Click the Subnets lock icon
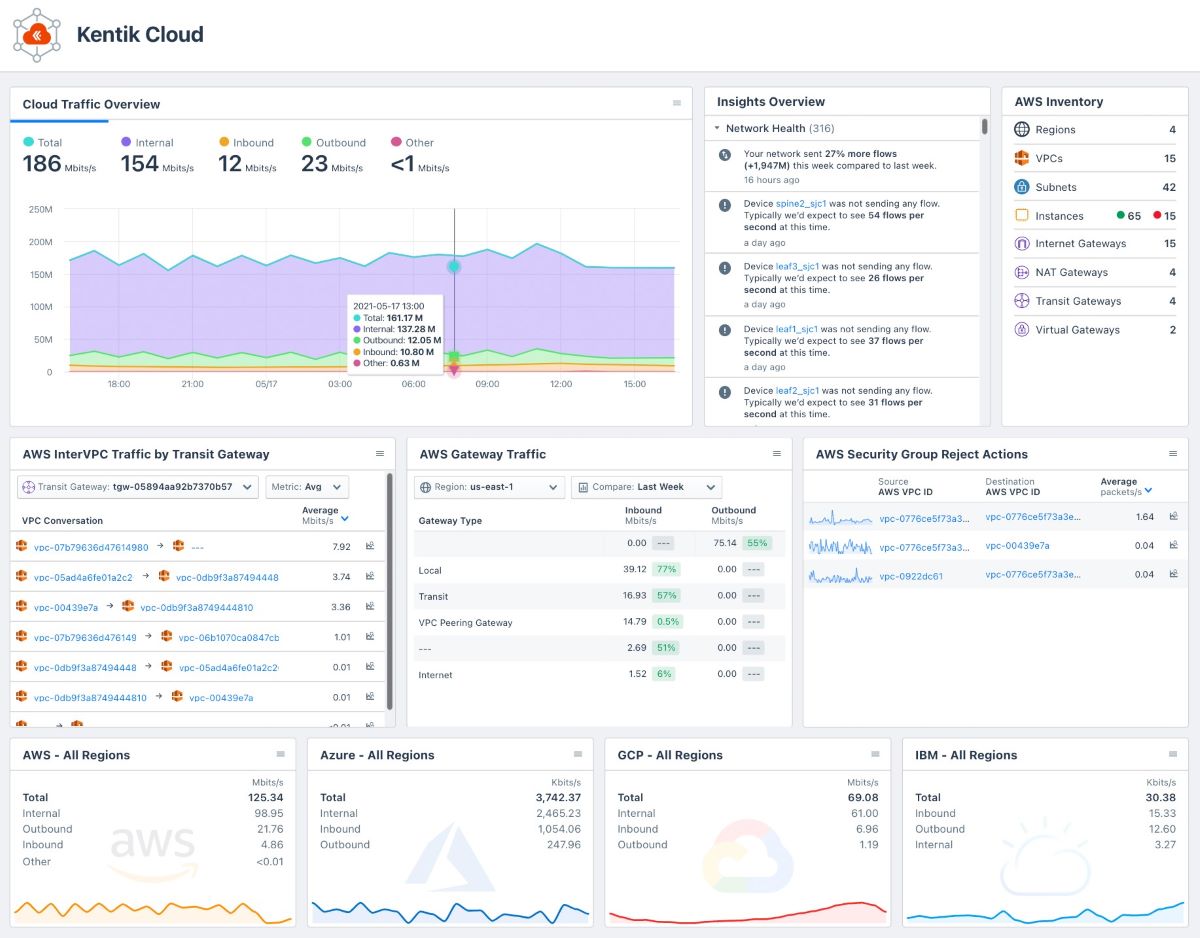The image size is (1200, 938). click(1022, 187)
